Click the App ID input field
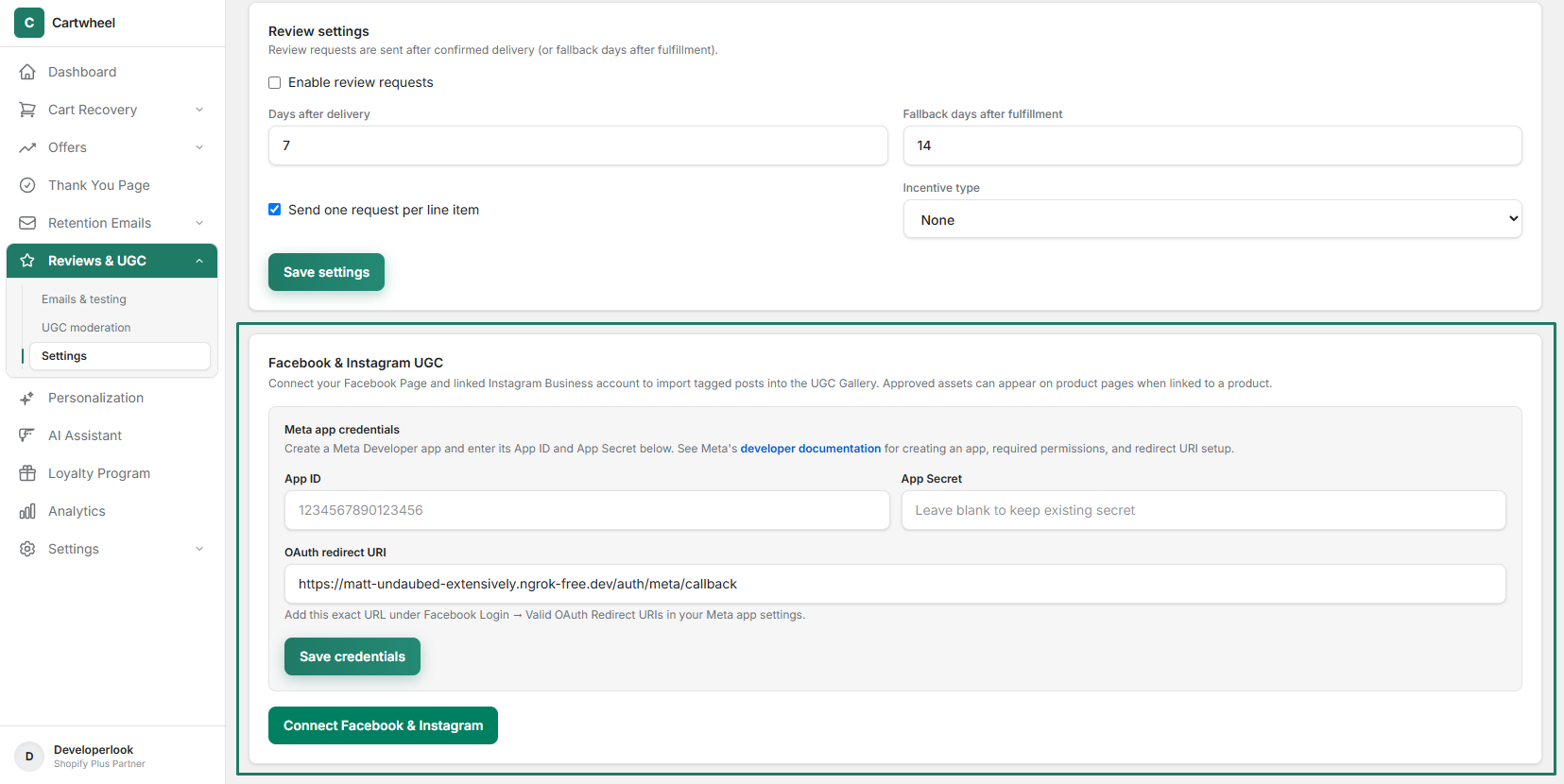Screen dimensions: 1564x784 587,510
